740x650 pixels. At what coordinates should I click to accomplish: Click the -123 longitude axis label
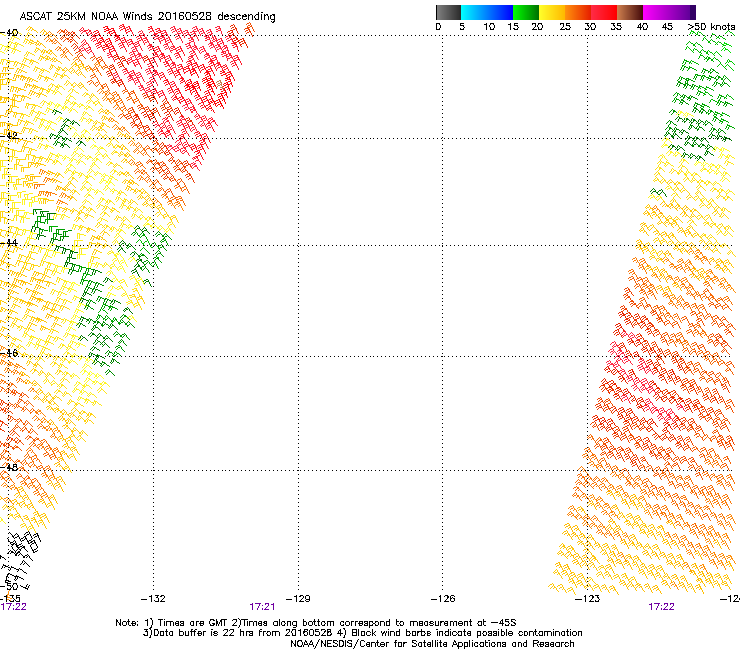pos(587,599)
